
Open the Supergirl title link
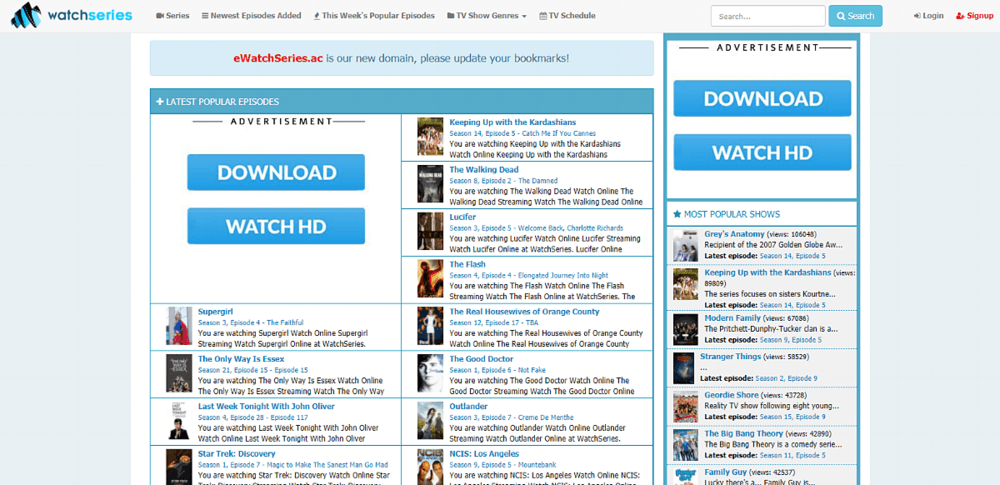[216, 311]
